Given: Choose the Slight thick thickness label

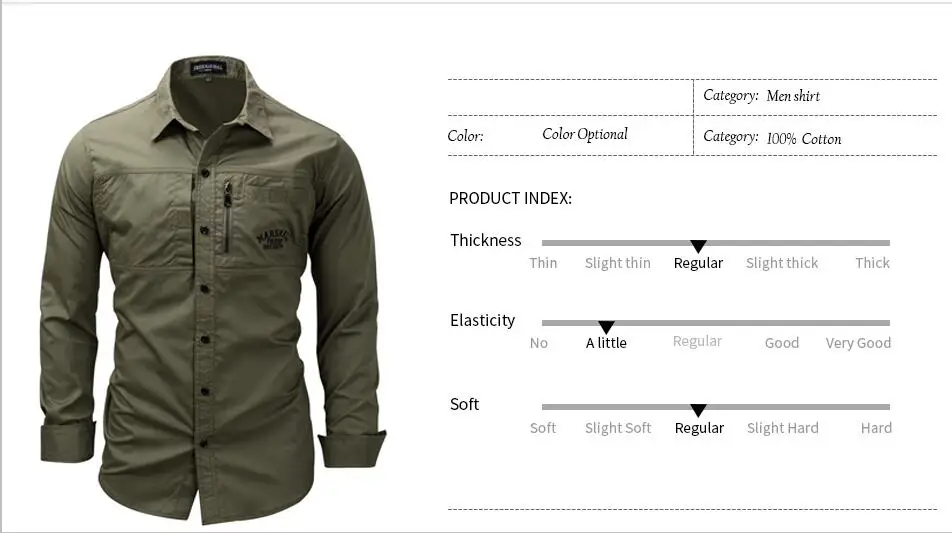Looking at the screenshot, I should (782, 263).
